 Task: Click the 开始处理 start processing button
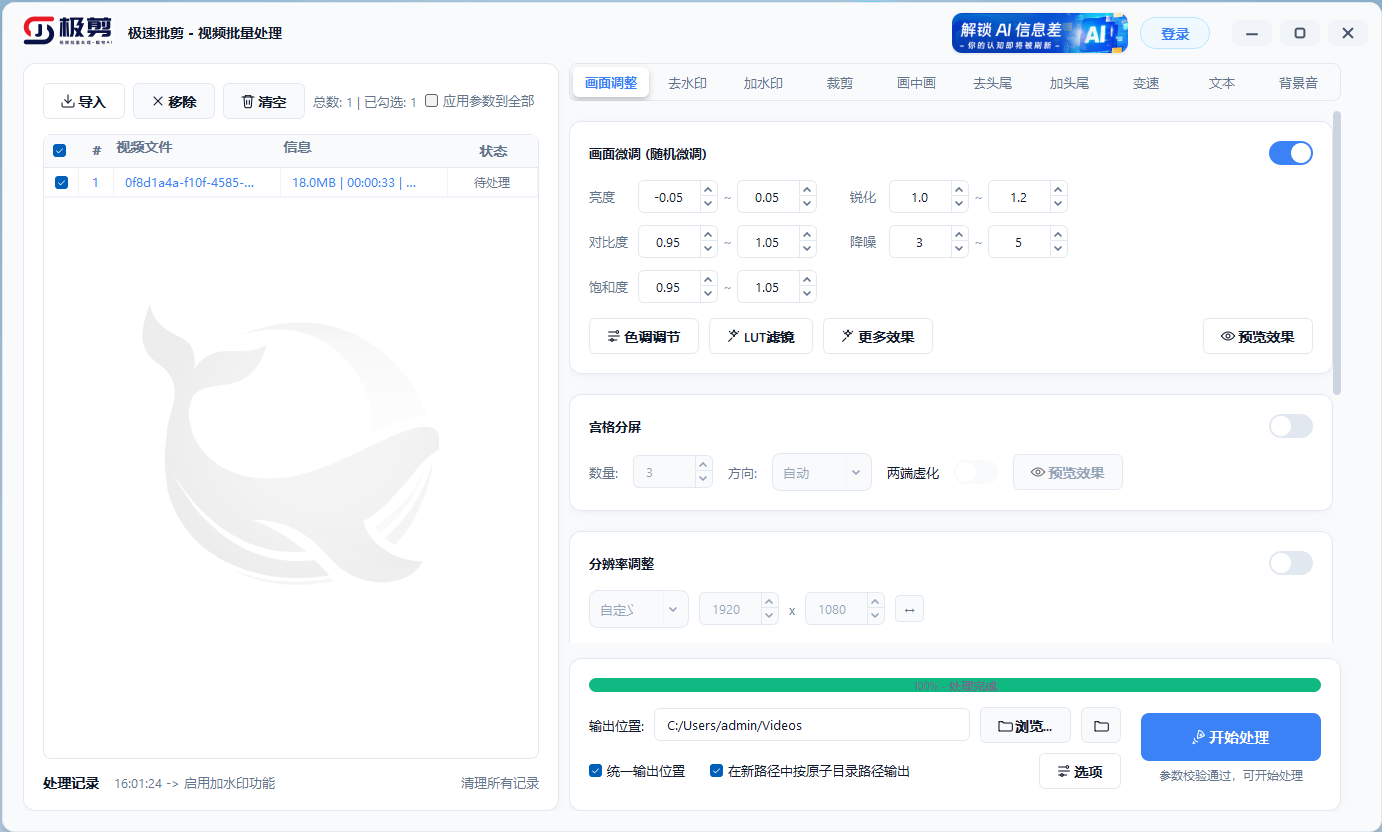(1231, 737)
